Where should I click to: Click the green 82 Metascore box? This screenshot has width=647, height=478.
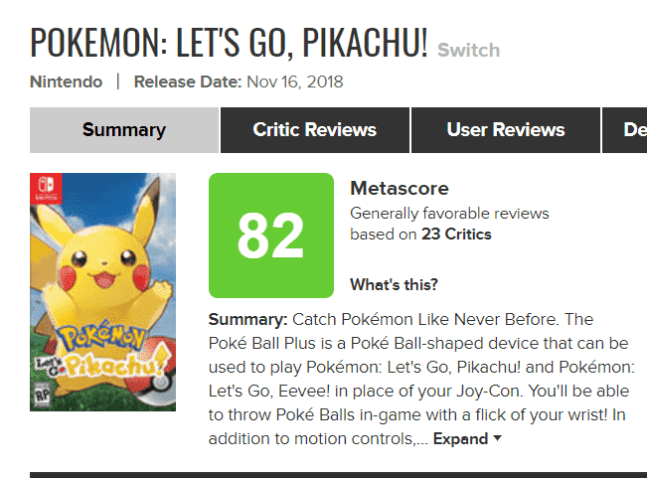click(271, 236)
